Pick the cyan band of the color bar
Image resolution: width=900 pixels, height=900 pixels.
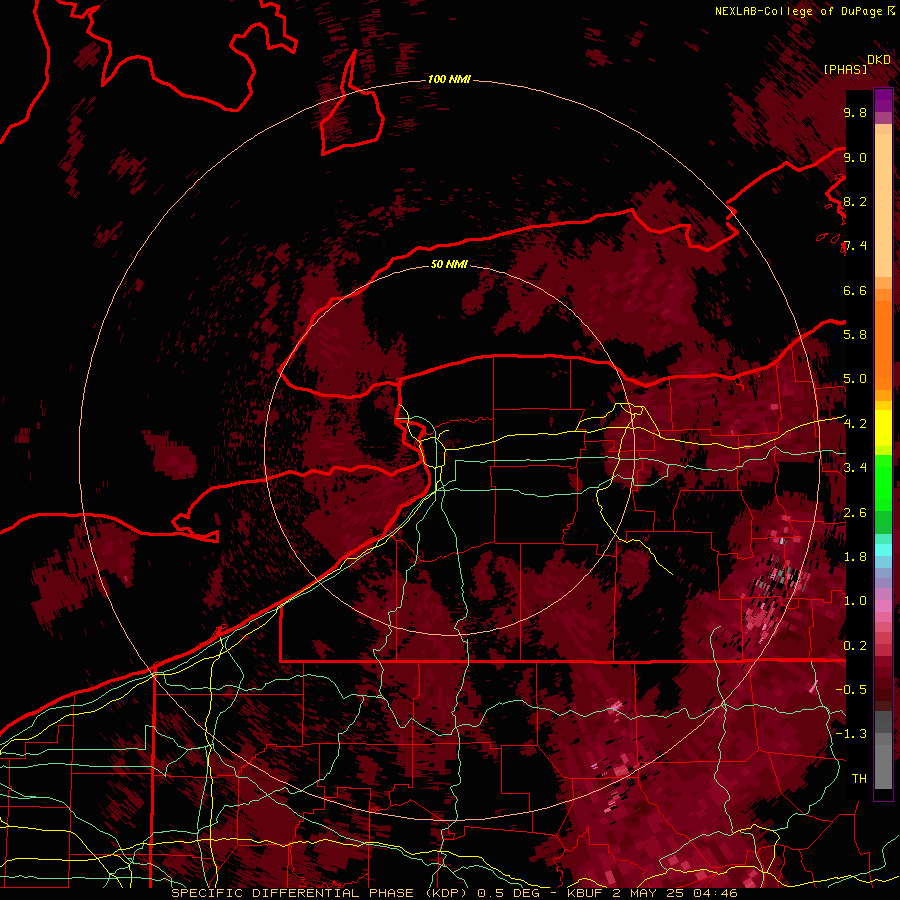click(x=883, y=550)
